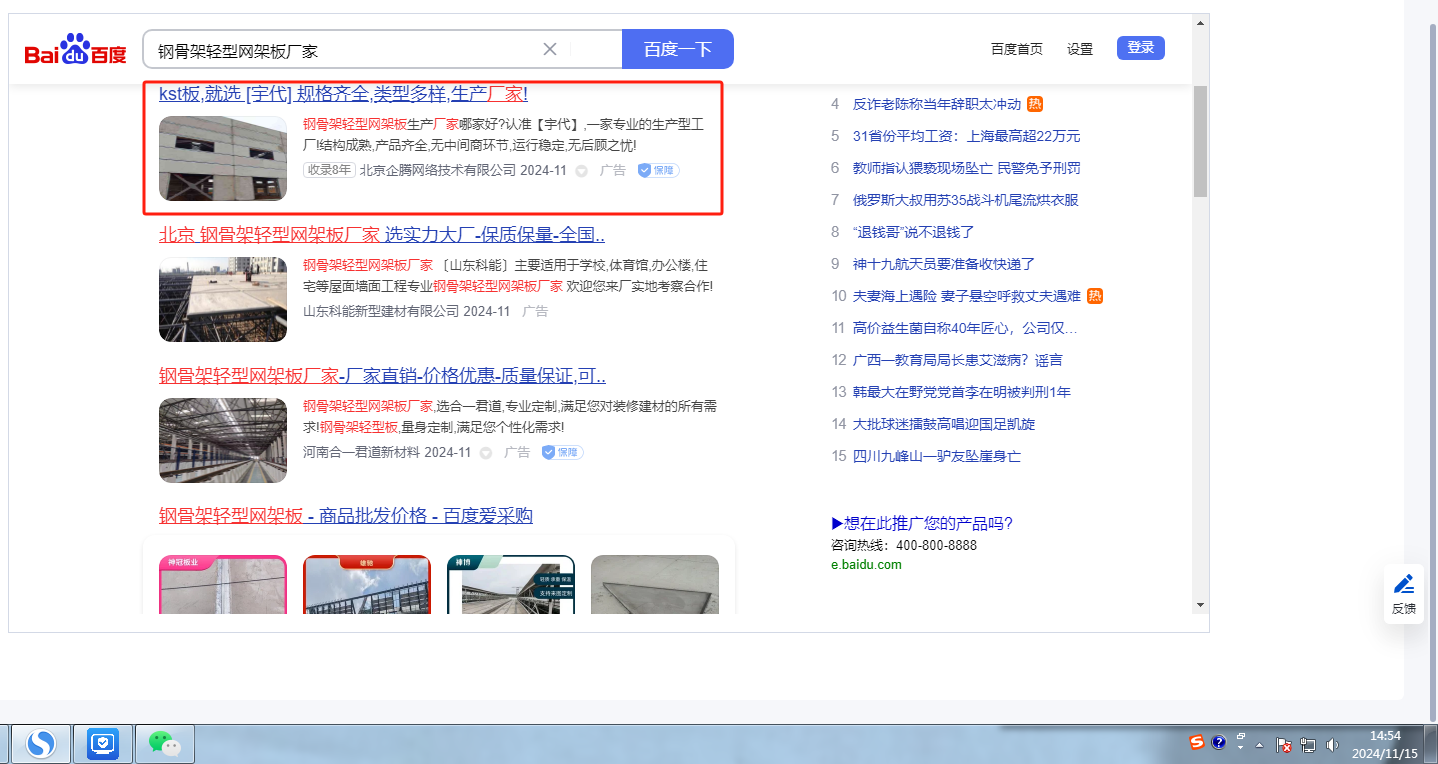Viewport: 1438px width, 764px height.
Task: Open hot search 夫妻海上遇险 妻子悬空呼救
Action: tap(967, 296)
